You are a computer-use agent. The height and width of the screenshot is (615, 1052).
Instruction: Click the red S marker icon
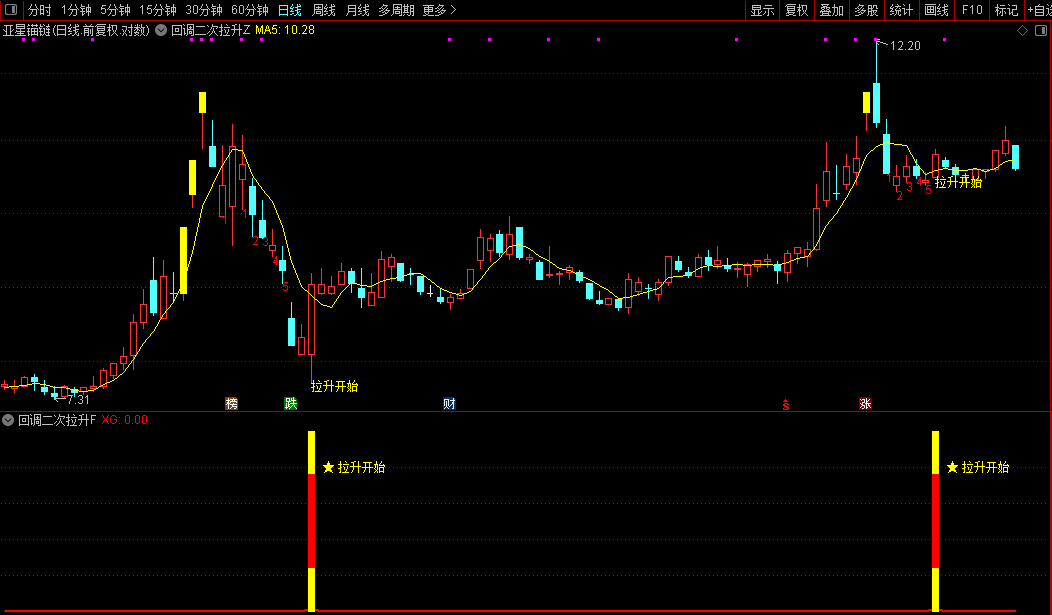point(786,404)
